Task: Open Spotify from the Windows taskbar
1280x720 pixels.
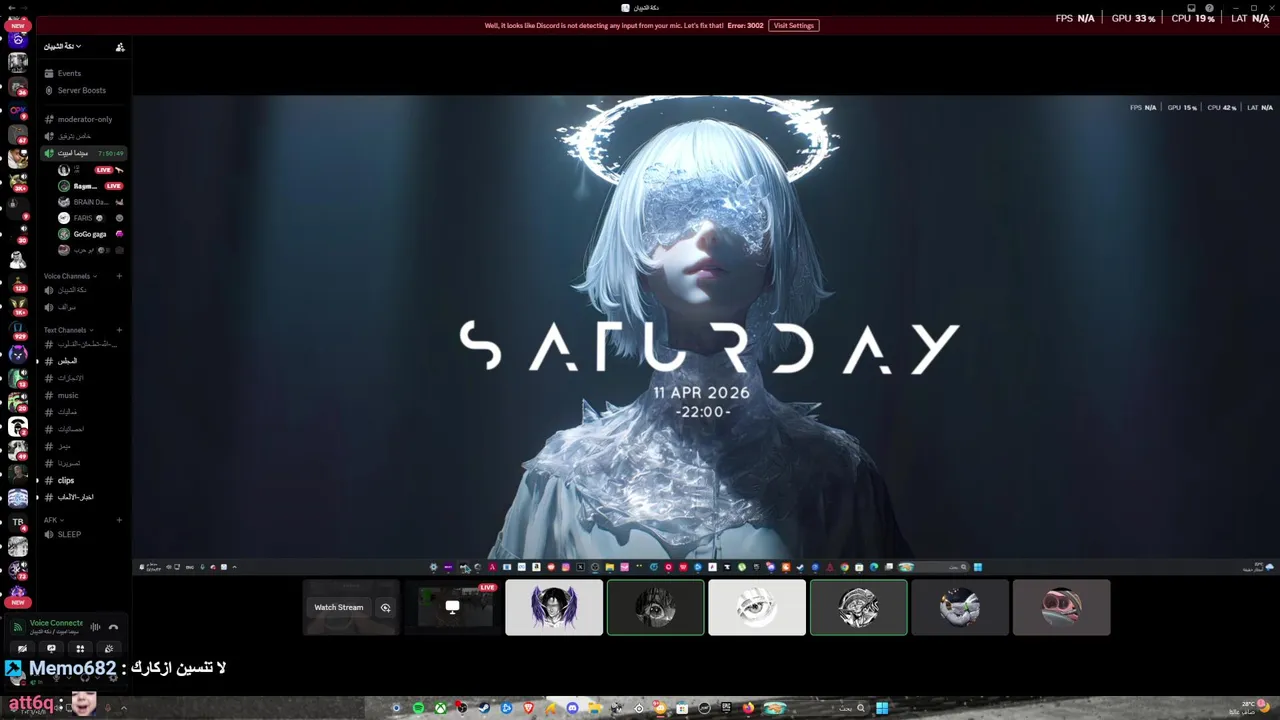Action: (418, 708)
